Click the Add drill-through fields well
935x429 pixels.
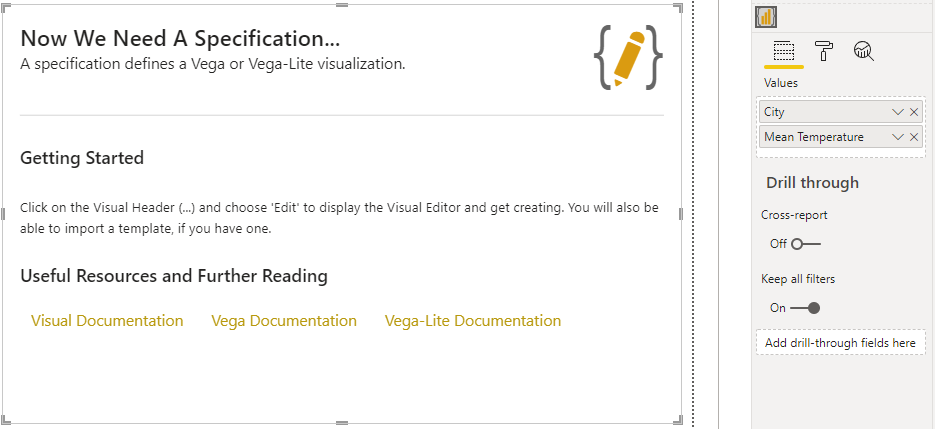point(841,342)
